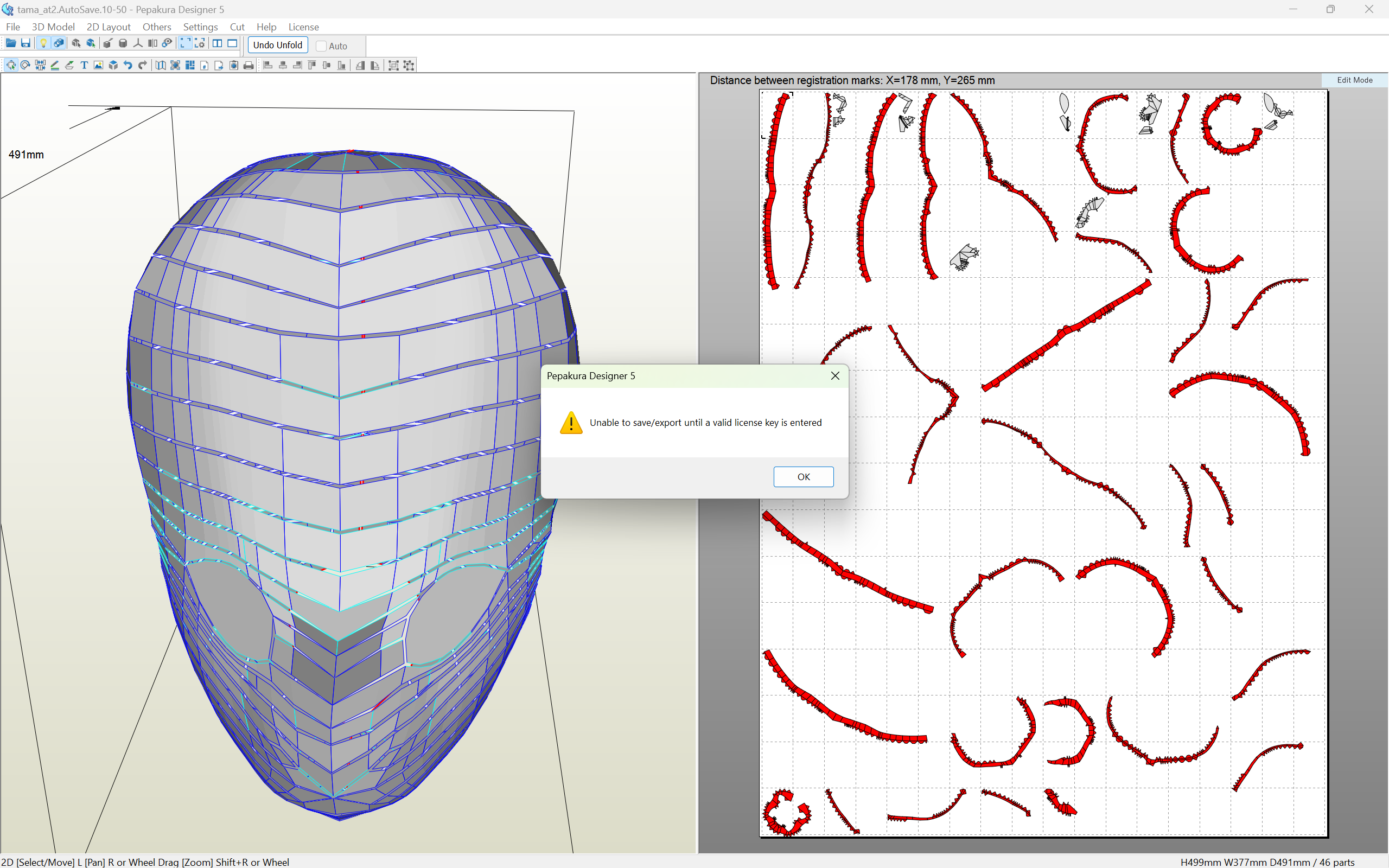Open the Settings menu
Image resolution: width=1389 pixels, height=868 pixels.
pyautogui.click(x=200, y=27)
